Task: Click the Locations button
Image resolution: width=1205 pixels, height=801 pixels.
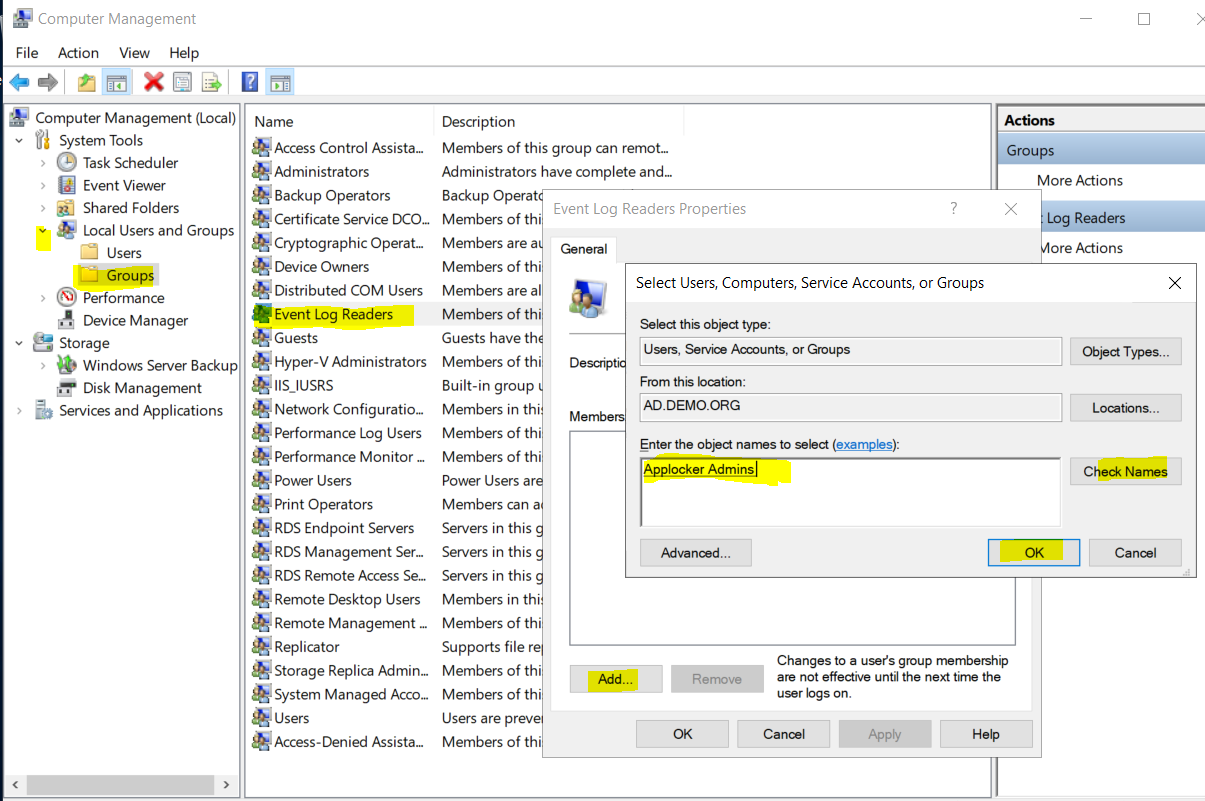Action: point(1125,407)
